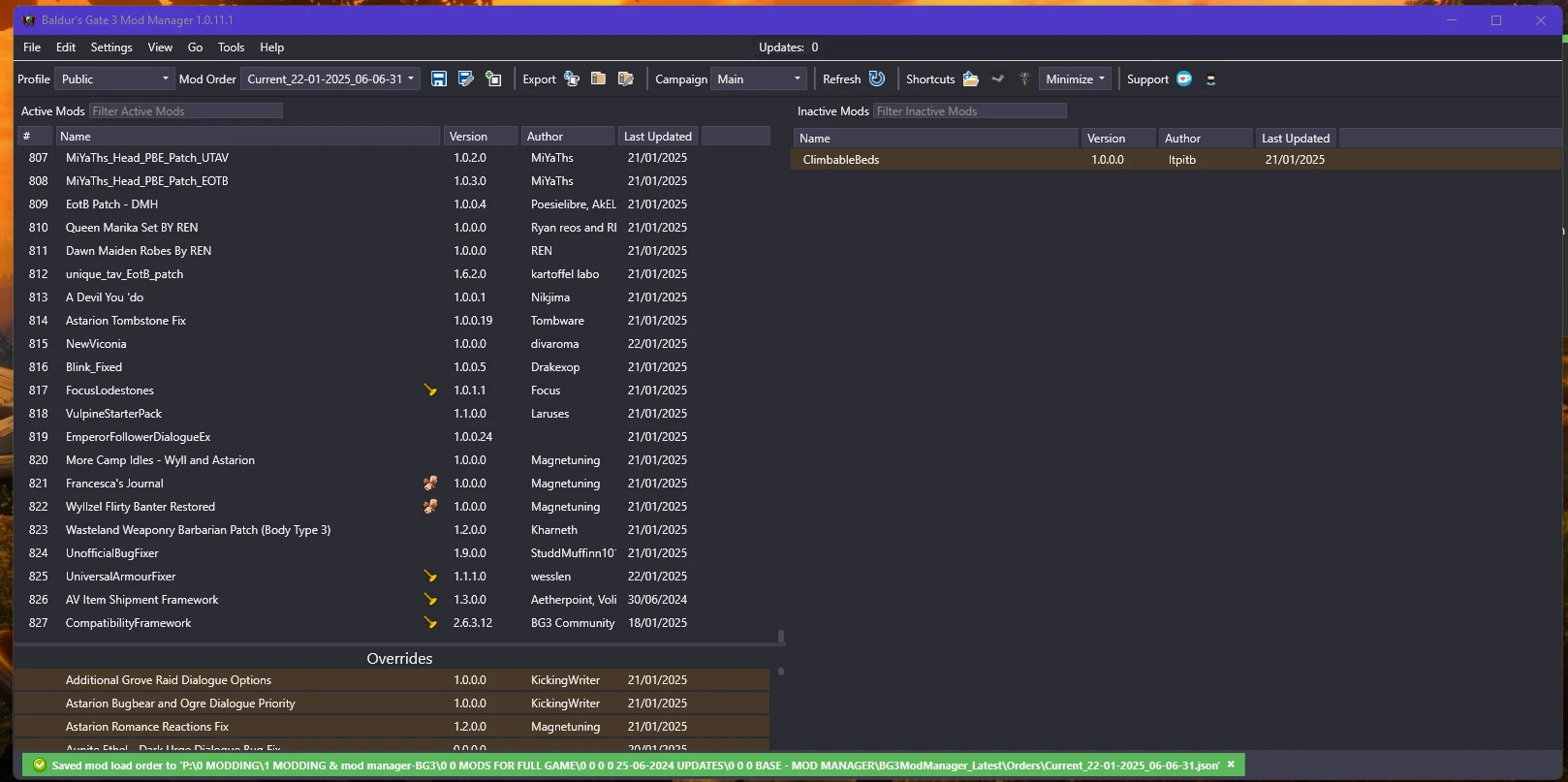Image resolution: width=1568 pixels, height=782 pixels.
Task: Sort inactive mods by Author column
Action: [1206, 138]
